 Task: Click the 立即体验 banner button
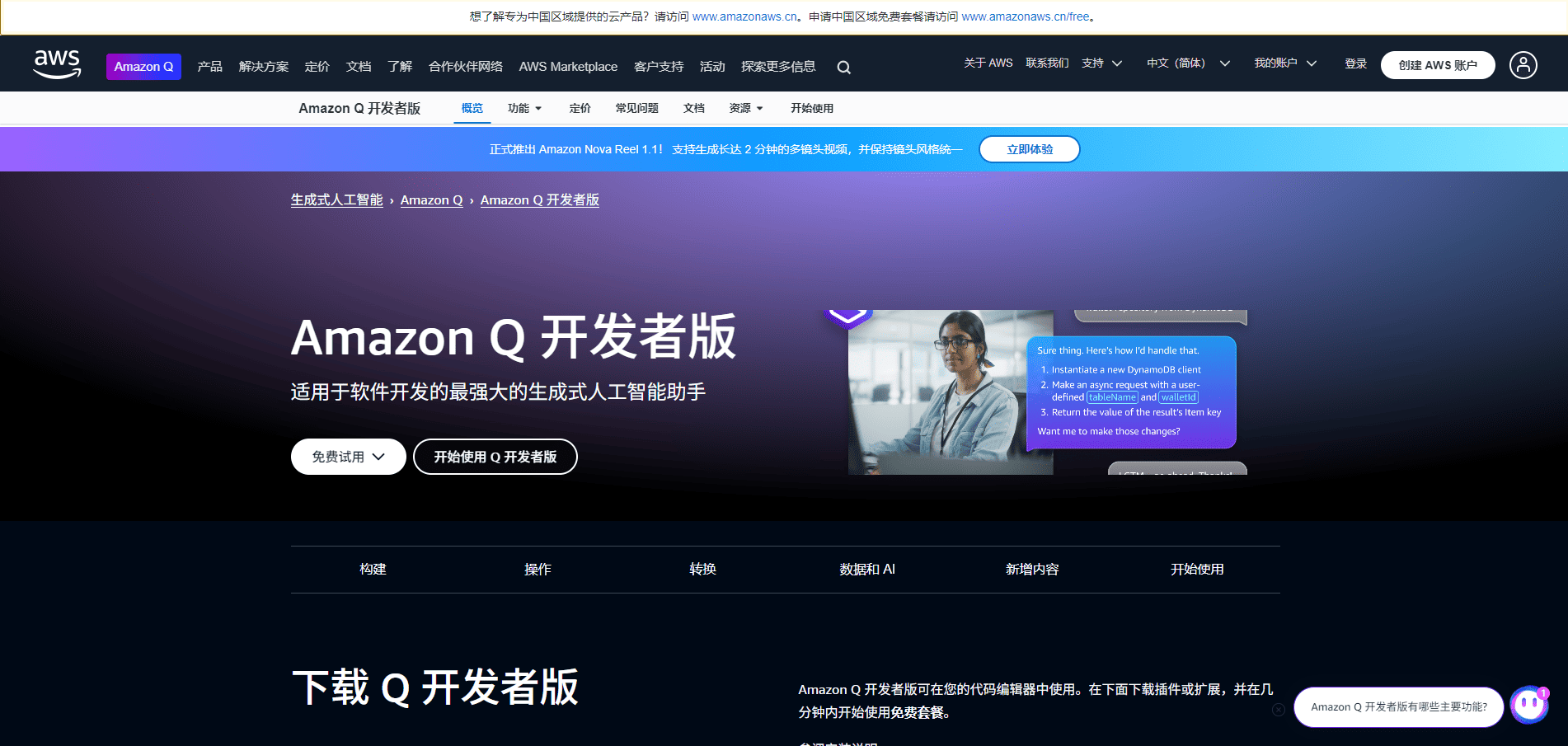point(1030,149)
